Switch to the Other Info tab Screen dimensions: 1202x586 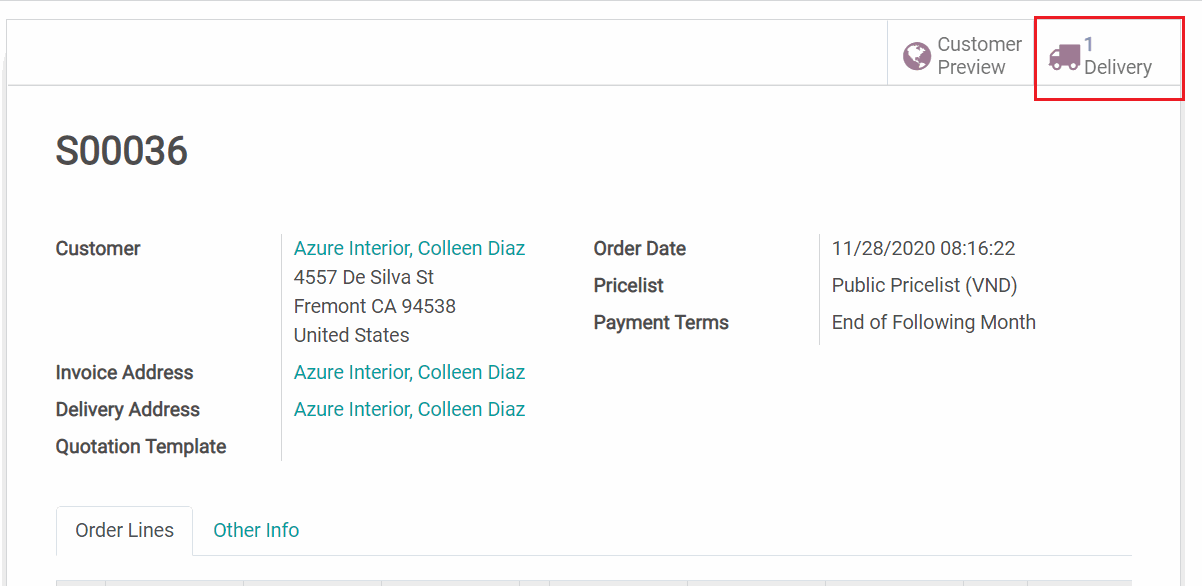click(x=256, y=530)
